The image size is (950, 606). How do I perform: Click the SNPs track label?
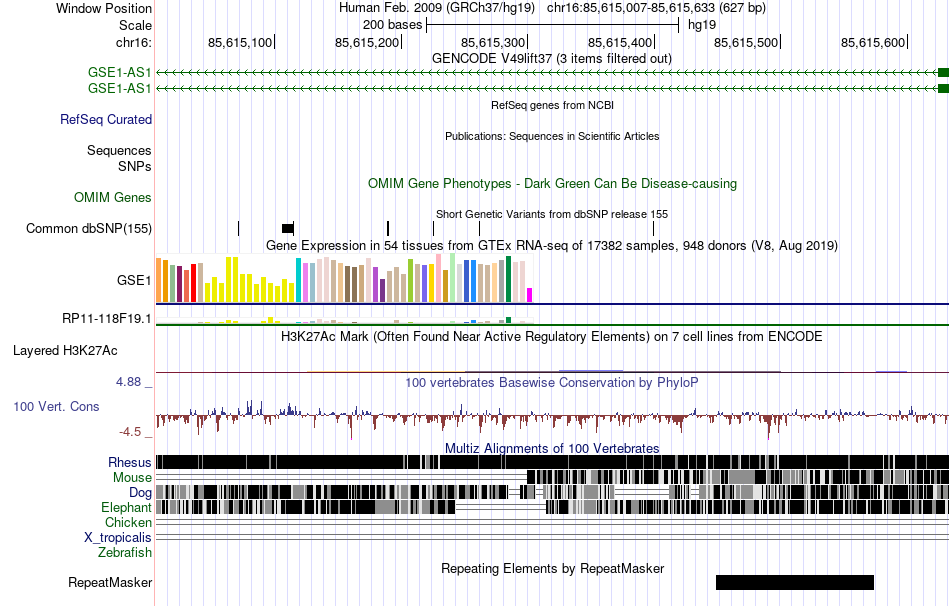point(135,166)
